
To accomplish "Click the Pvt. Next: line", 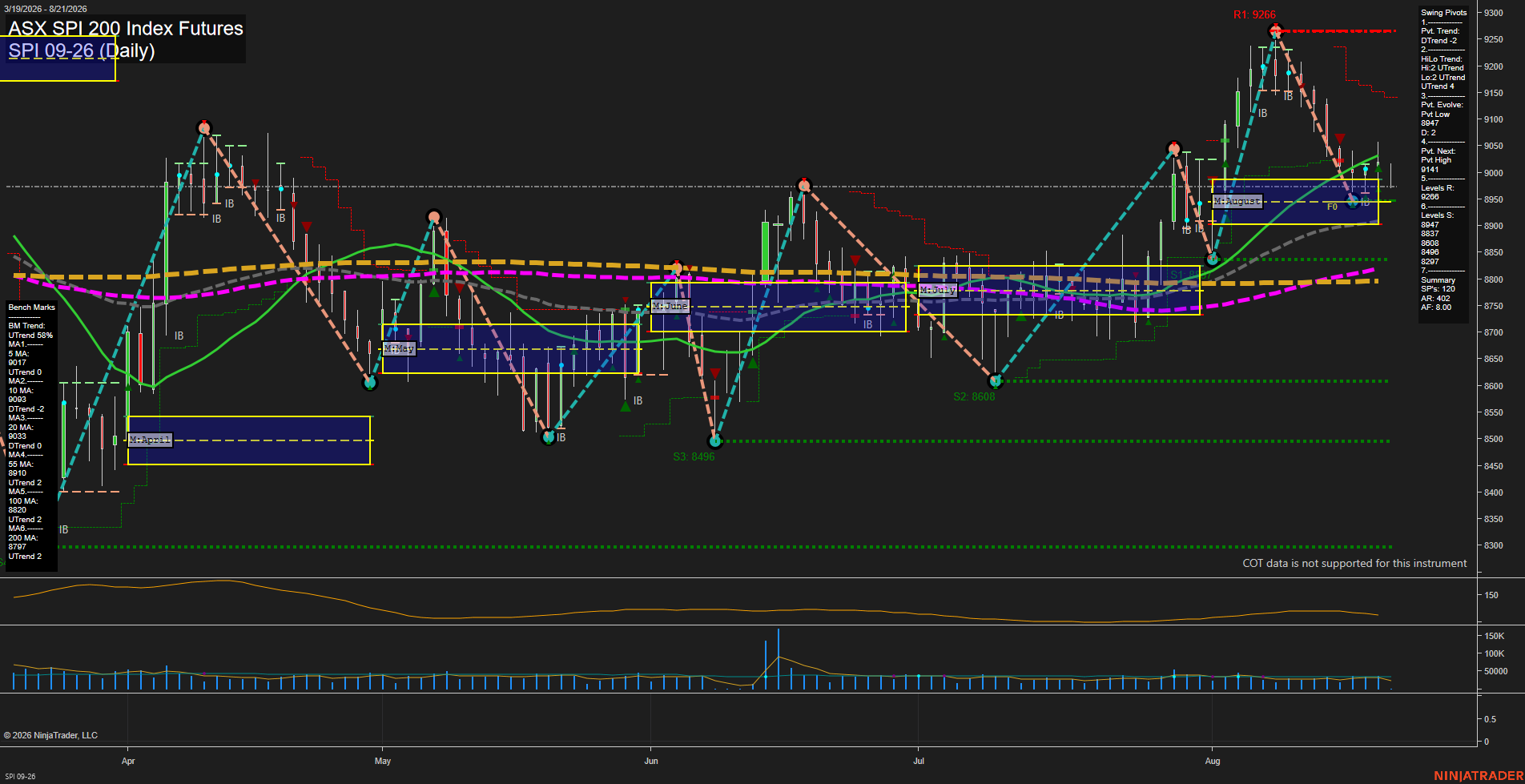I will (1438, 151).
